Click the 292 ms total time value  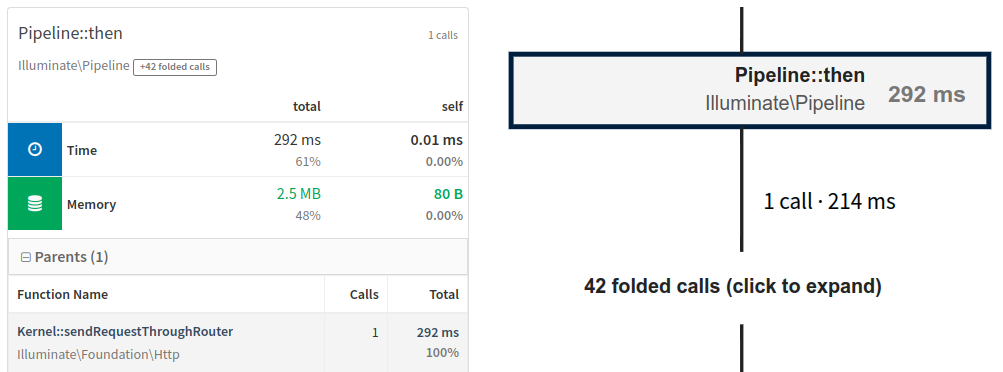tap(297, 140)
